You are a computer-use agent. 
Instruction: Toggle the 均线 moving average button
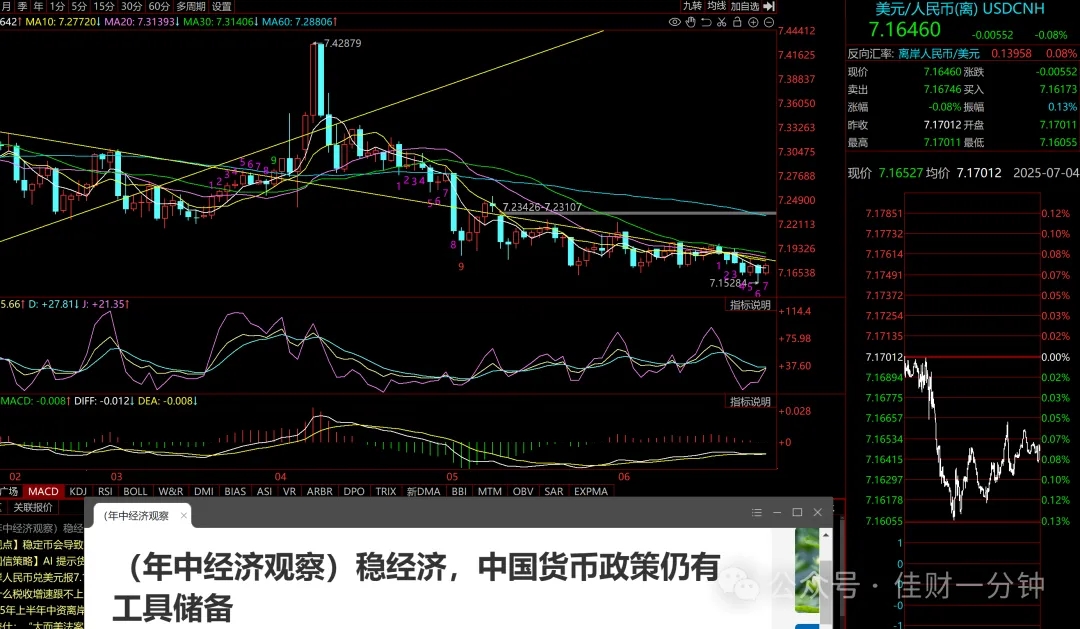pos(716,6)
